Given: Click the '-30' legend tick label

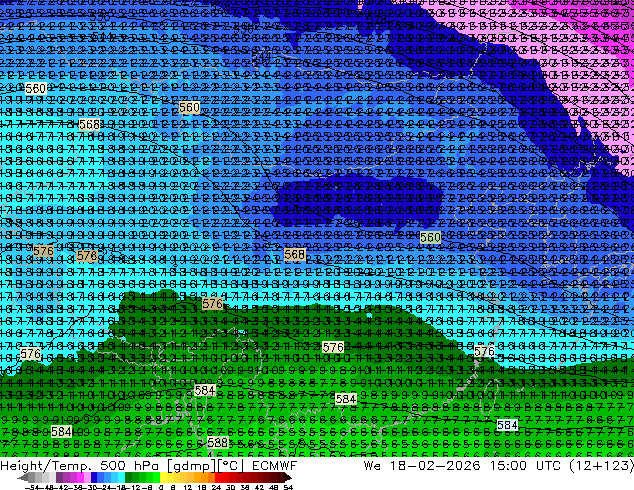Looking at the screenshot, I should (90, 488).
